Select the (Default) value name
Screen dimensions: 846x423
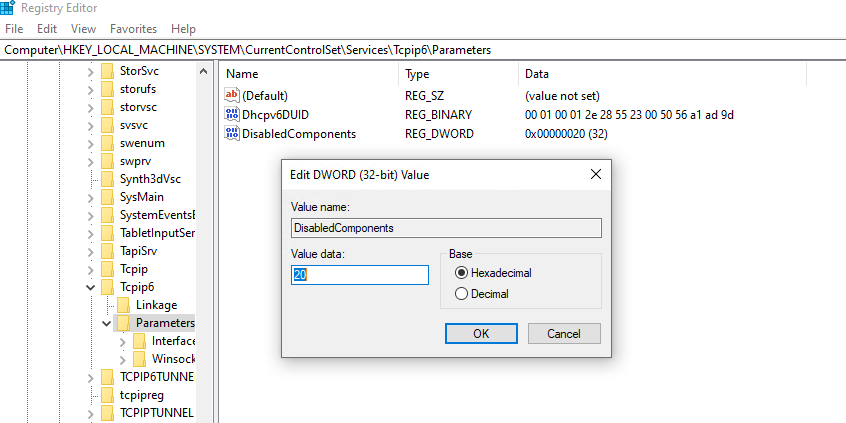coord(265,95)
